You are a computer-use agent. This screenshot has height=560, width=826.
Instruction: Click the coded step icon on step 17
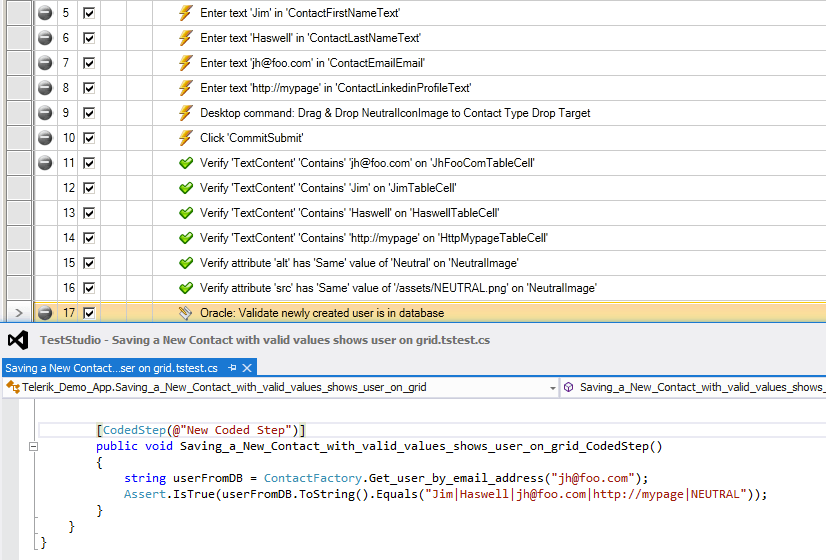(x=185, y=313)
